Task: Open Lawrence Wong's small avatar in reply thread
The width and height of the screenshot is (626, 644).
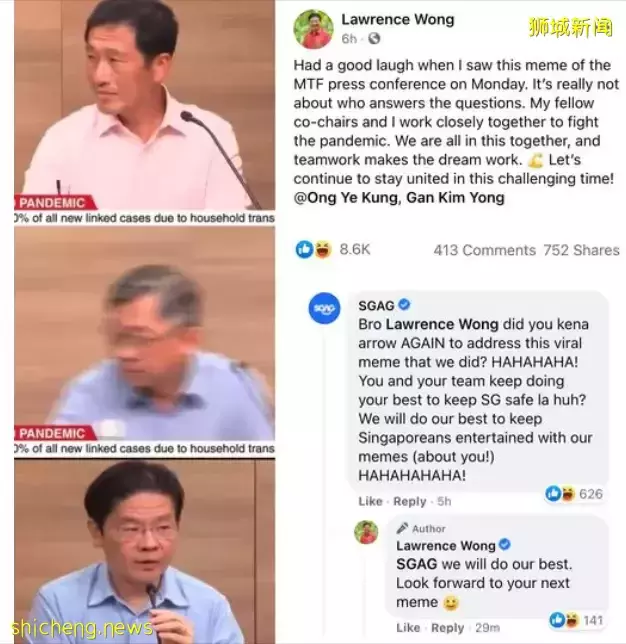Action: point(366,532)
